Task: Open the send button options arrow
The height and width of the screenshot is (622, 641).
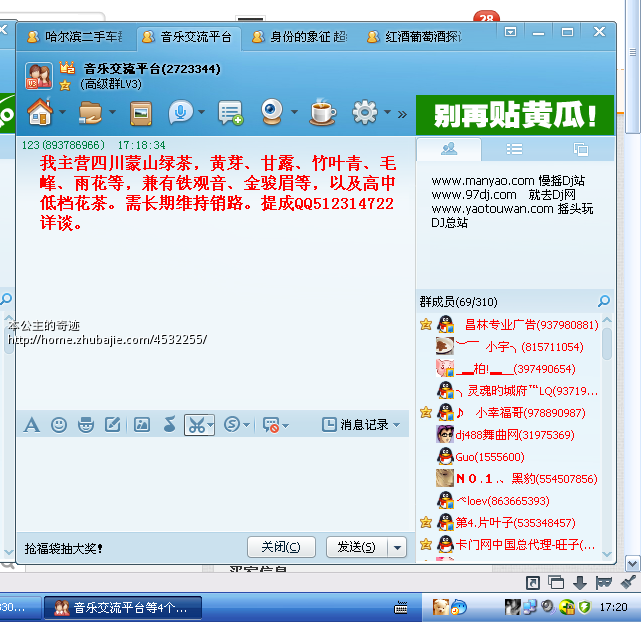Action: 397,547
